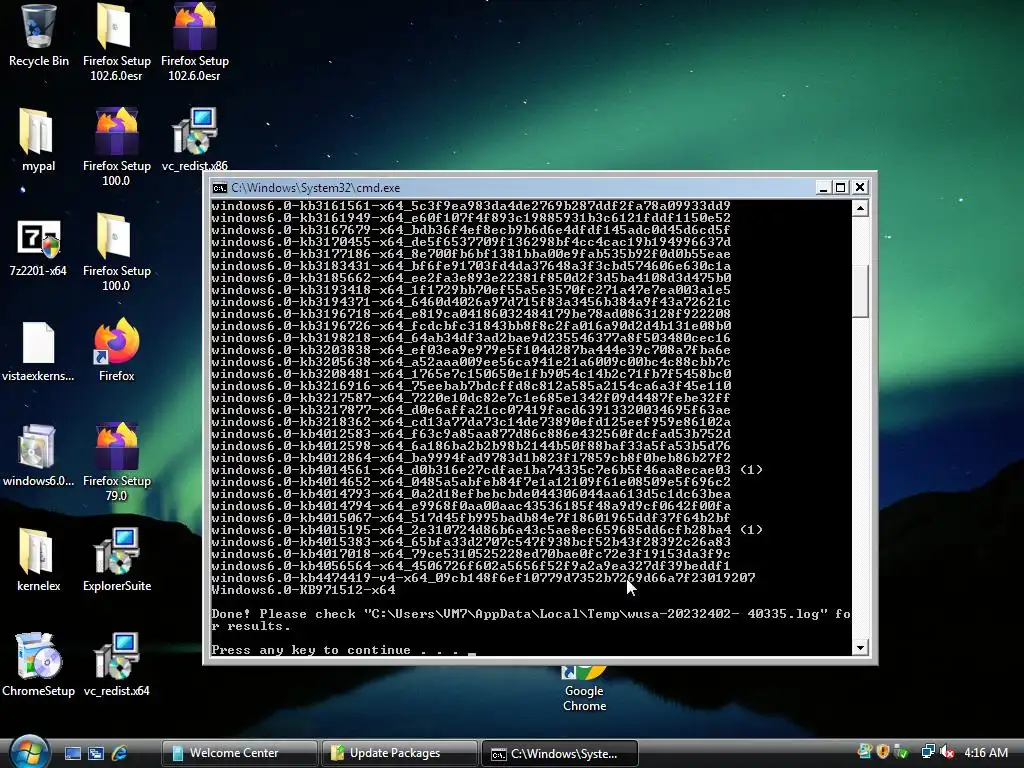Select the ChromeSetup installer icon
Viewport: 1024px width, 768px height.
coord(38,665)
